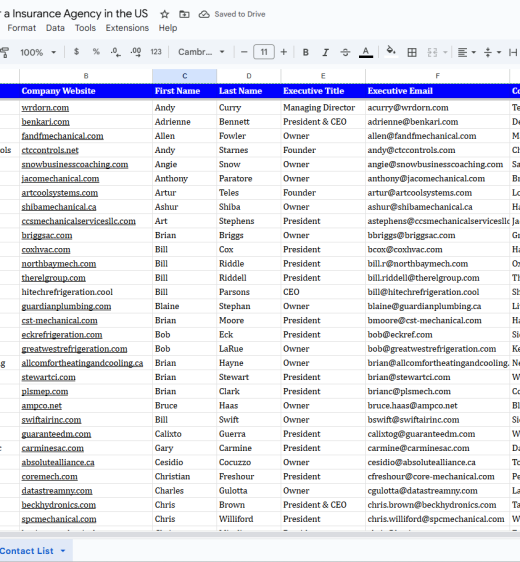This screenshot has width=520, height=562.
Task: Decrease decimal places icon
Action: click(x=115, y=52)
